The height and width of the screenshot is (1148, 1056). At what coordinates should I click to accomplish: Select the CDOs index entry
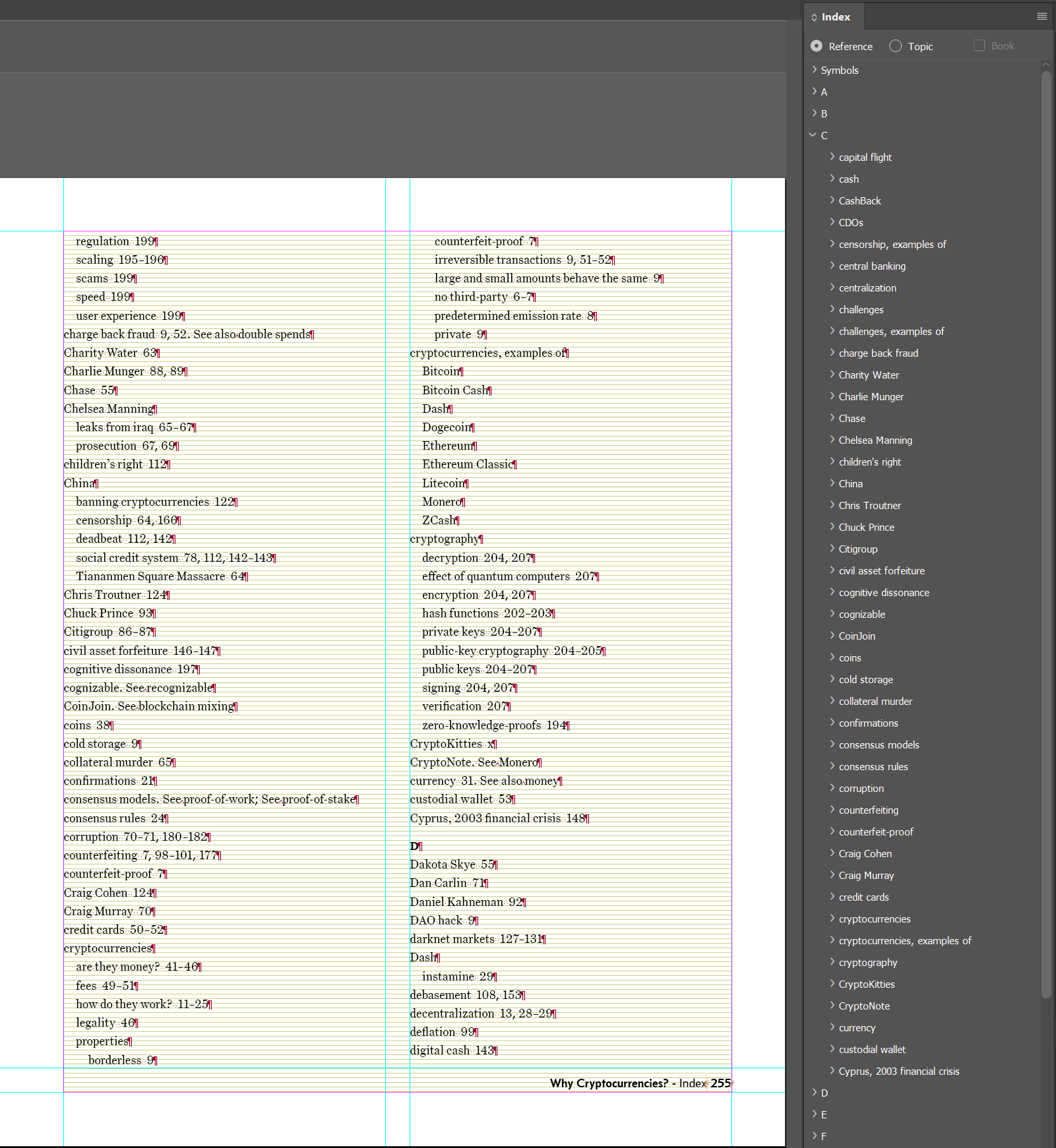pos(851,223)
